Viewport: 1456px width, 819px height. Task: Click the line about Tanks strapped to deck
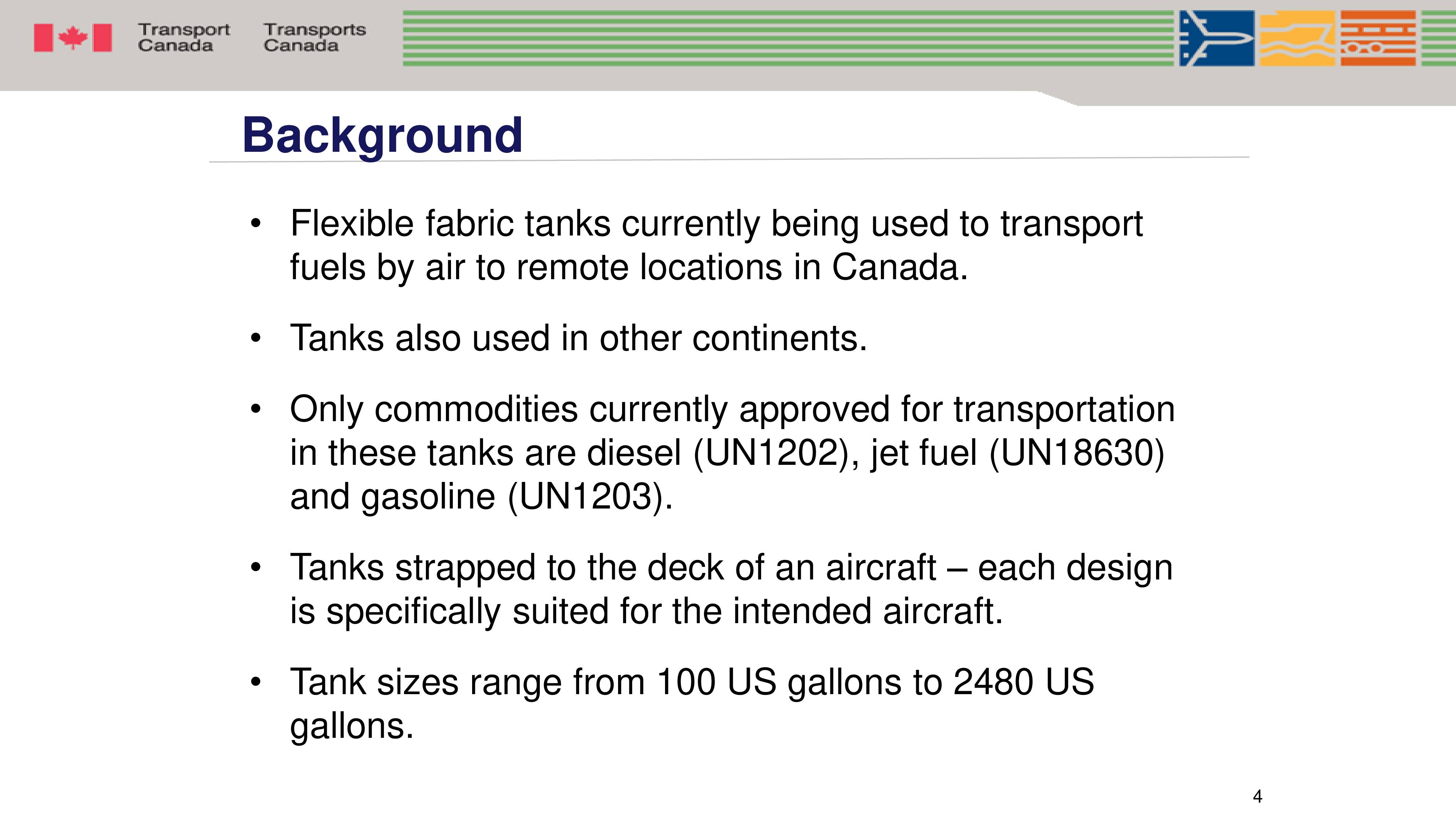[x=731, y=590]
